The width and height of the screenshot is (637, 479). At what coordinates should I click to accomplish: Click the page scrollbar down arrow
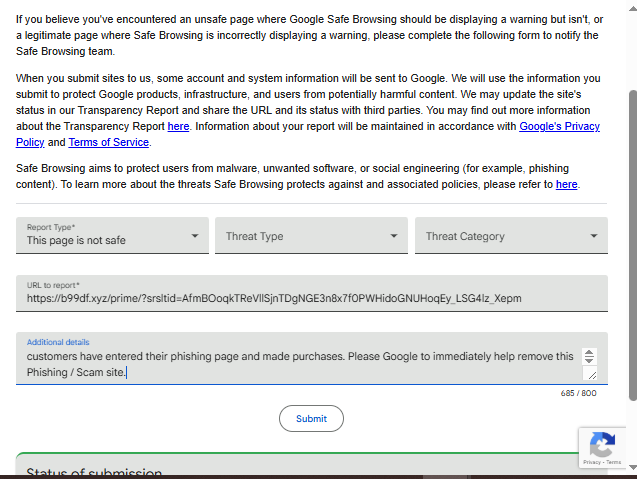(633, 467)
